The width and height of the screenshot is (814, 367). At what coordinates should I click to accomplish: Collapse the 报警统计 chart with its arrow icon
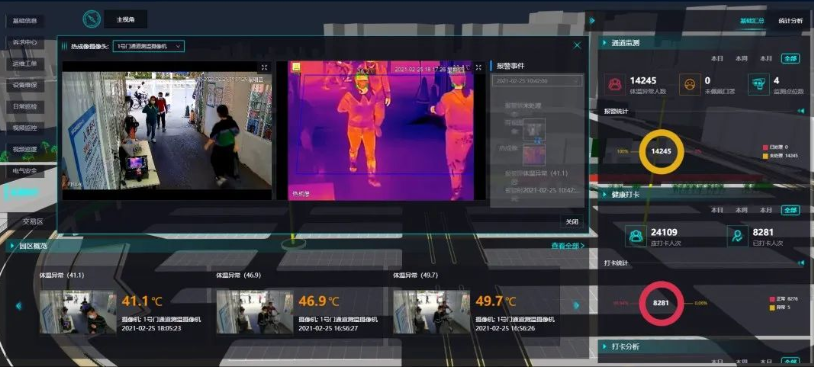pyautogui.click(x=800, y=111)
